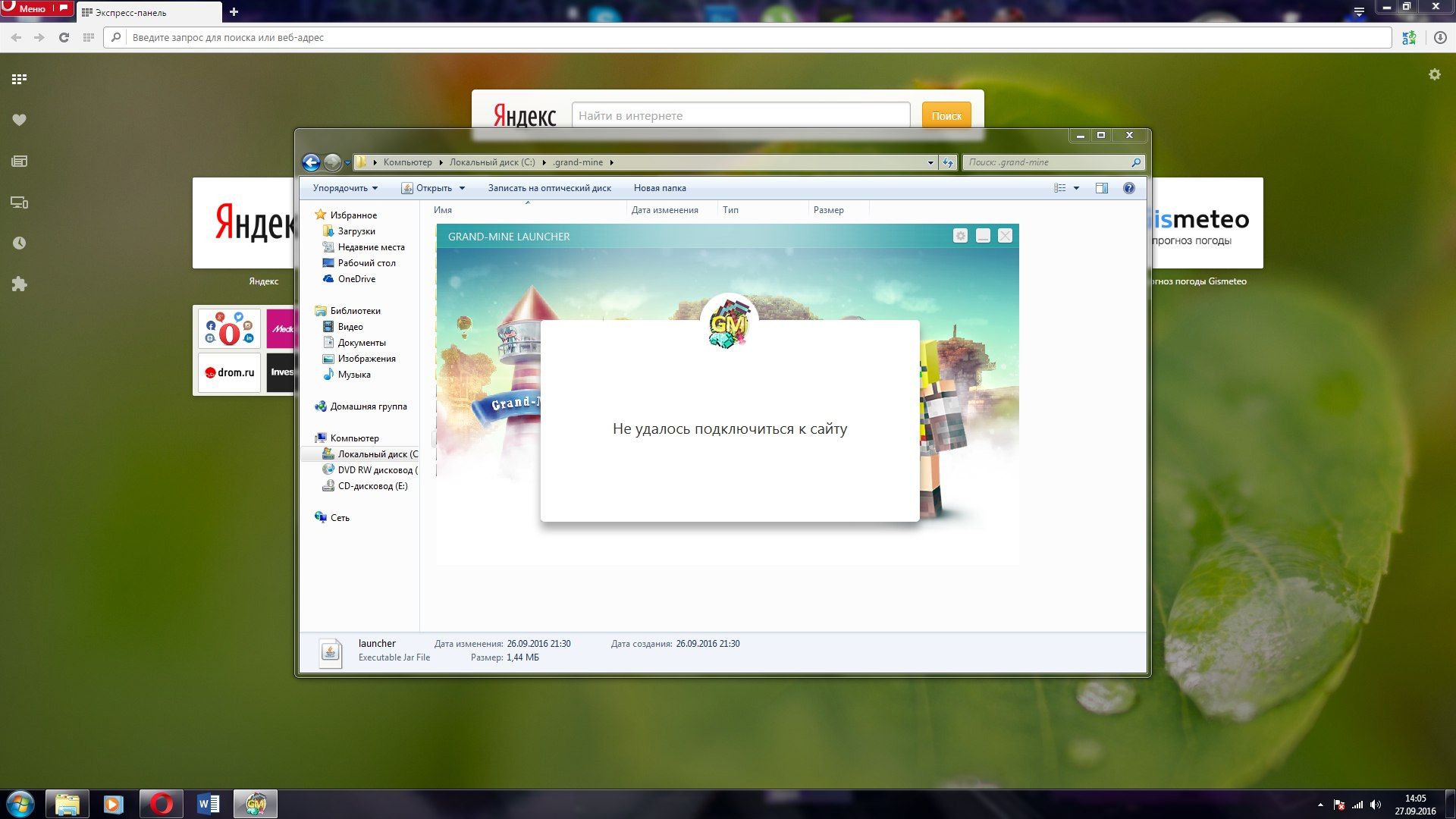The width and height of the screenshot is (1456, 819).
Task: Open Opera Speed Dial sidebar icon
Action: point(19,79)
